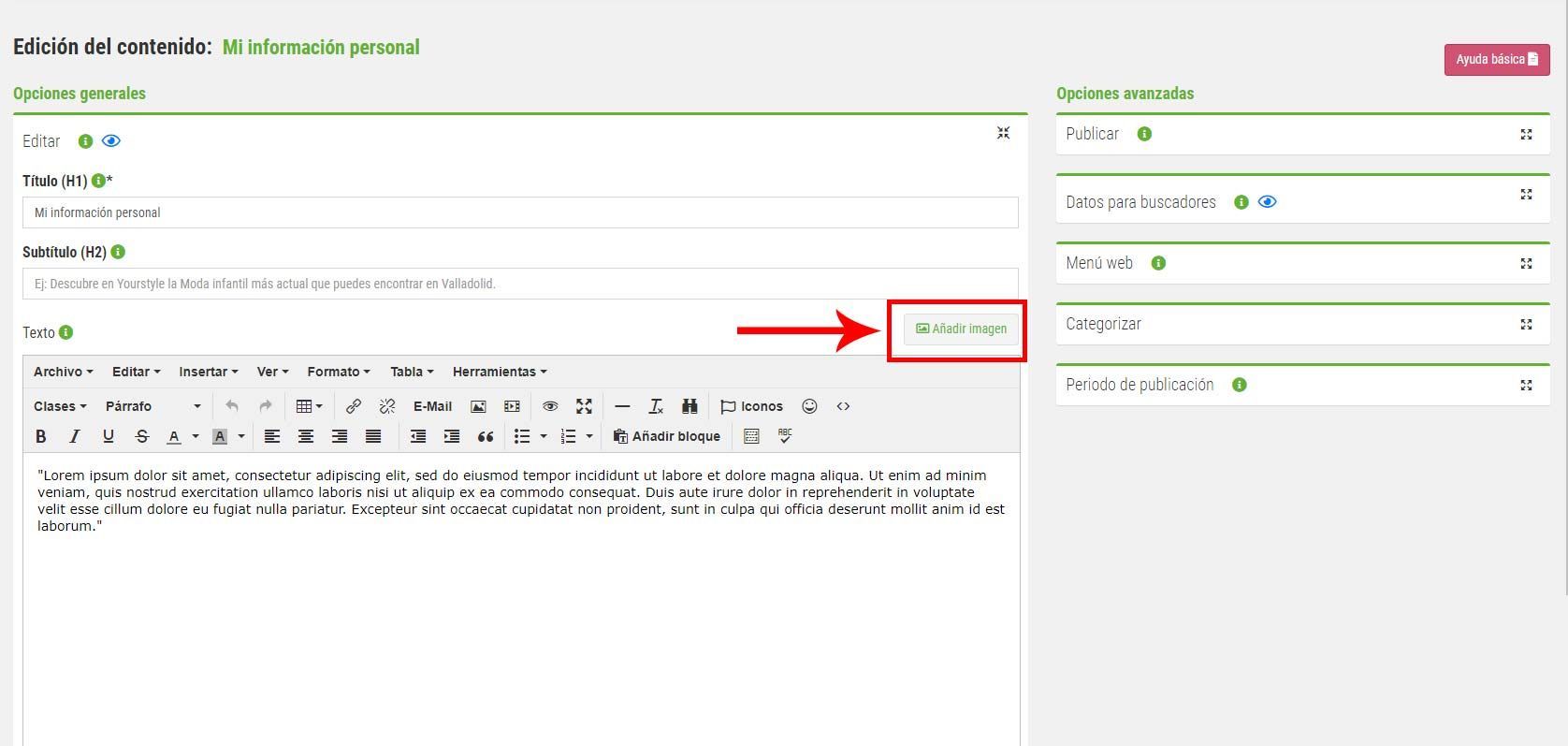The height and width of the screenshot is (746, 1568).
Task: Apply strikethrough formatting
Action: pos(142,436)
